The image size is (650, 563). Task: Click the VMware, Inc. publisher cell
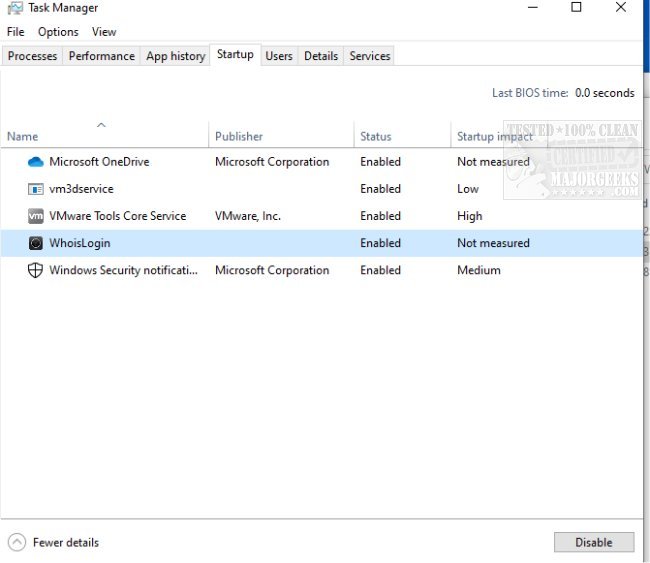248,216
